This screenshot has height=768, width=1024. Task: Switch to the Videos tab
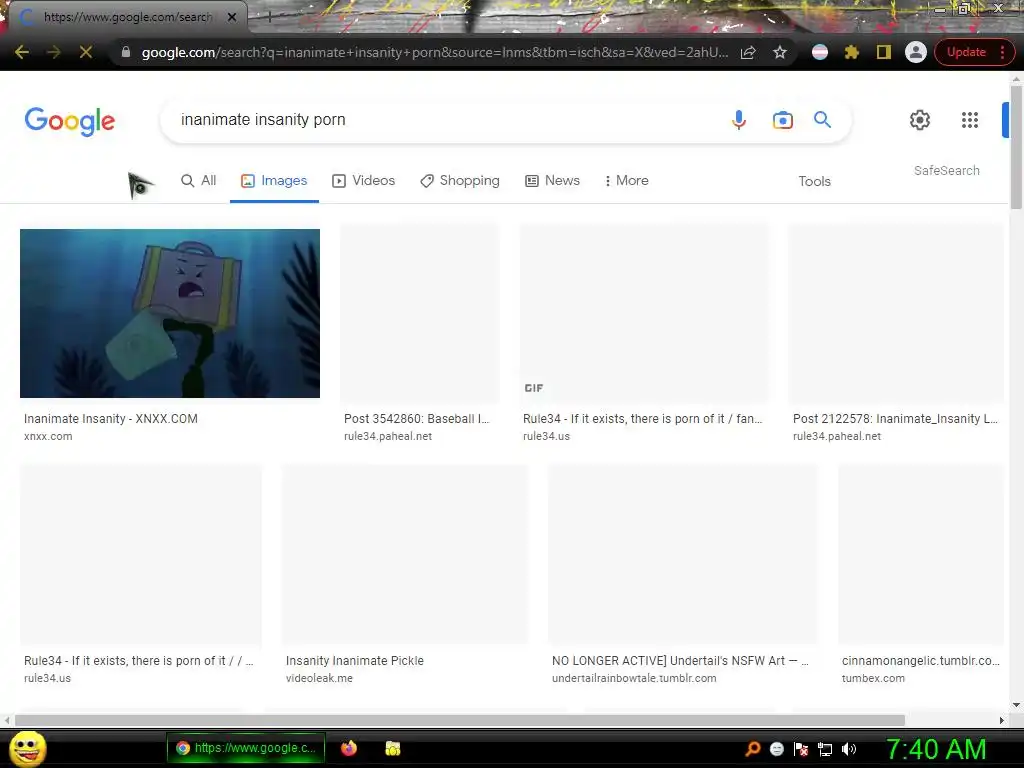tap(364, 181)
